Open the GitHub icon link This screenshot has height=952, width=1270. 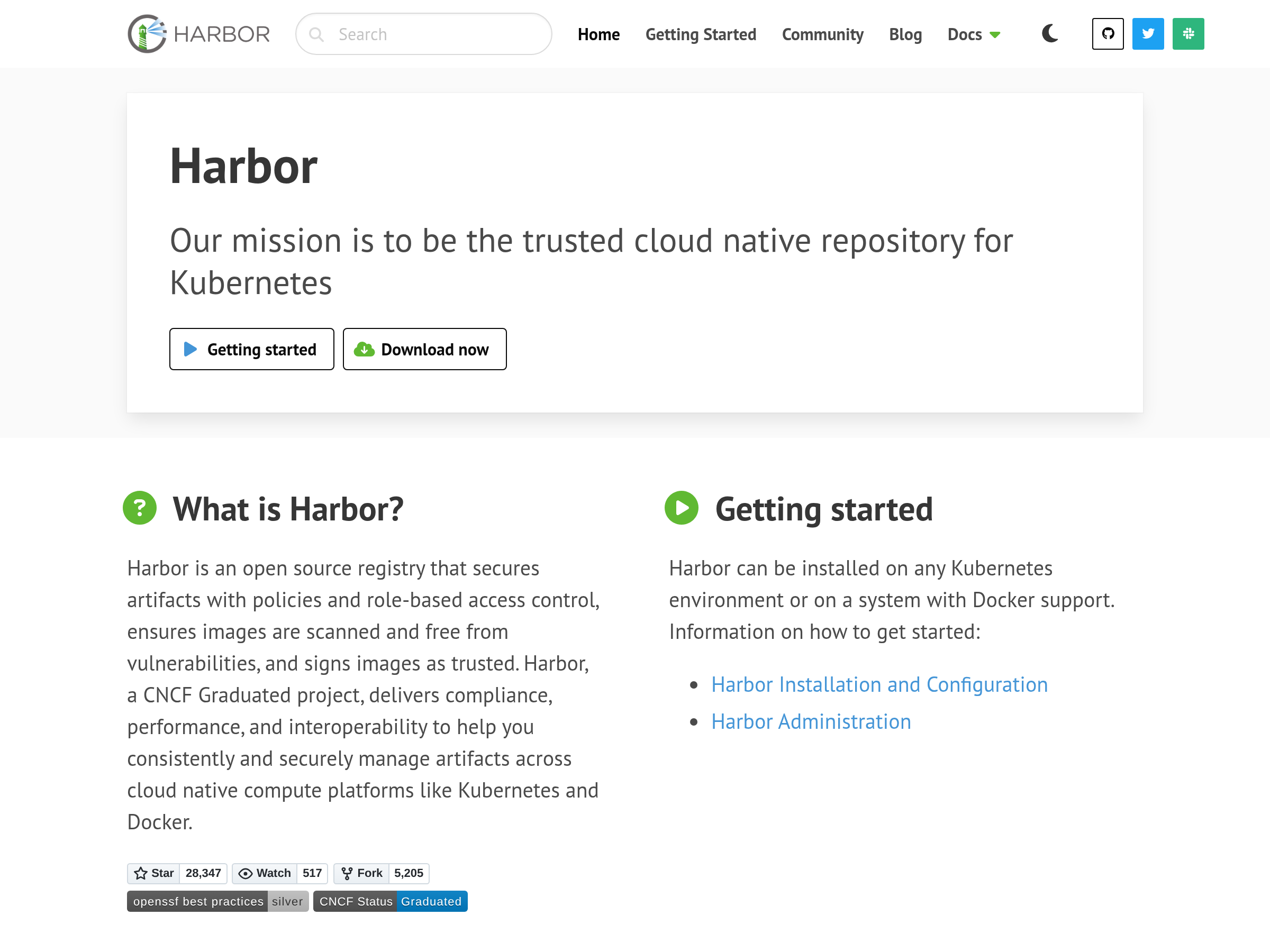(x=1108, y=34)
